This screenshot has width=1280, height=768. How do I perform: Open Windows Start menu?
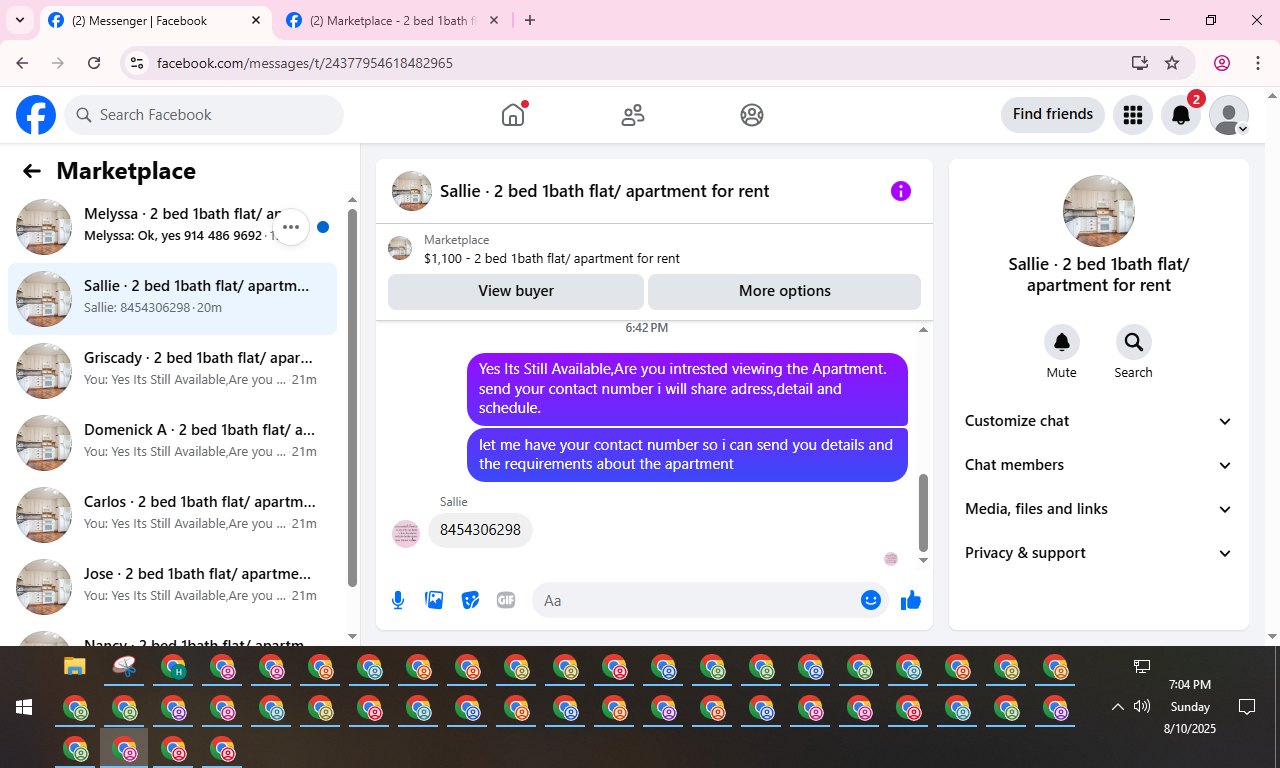(x=24, y=707)
